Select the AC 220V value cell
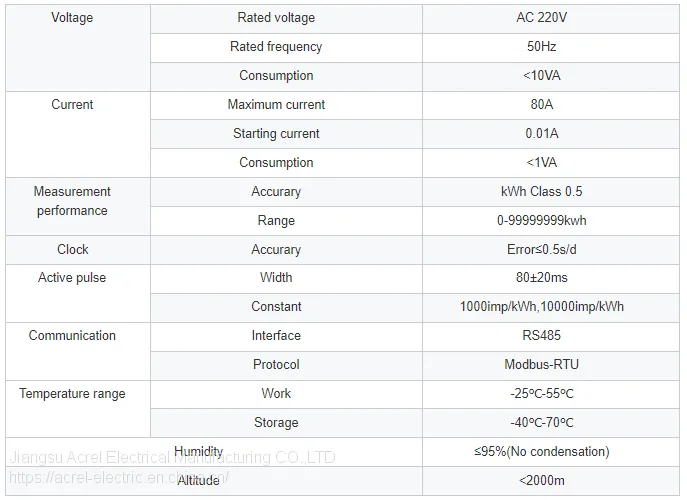Viewport: 687px width, 500px height. [551, 19]
